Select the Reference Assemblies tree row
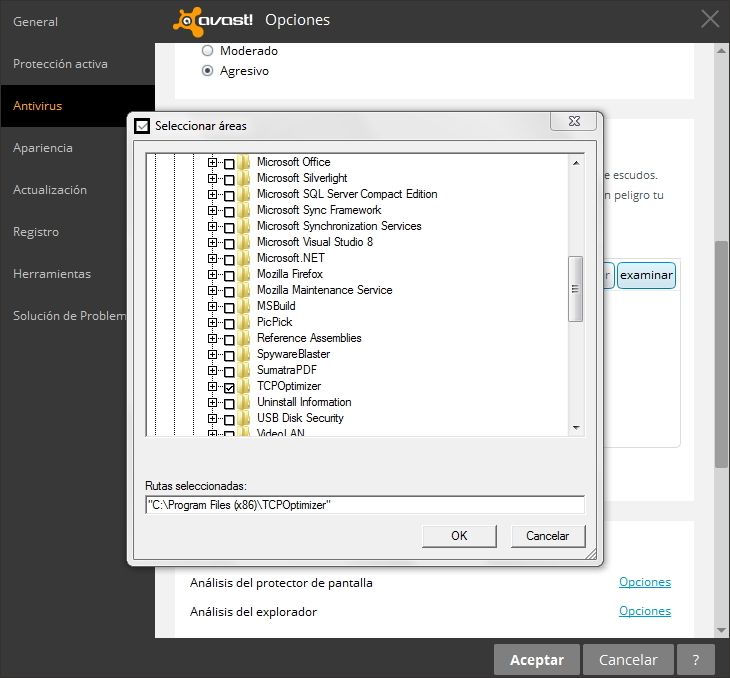The height and width of the screenshot is (678, 730). 309,338
